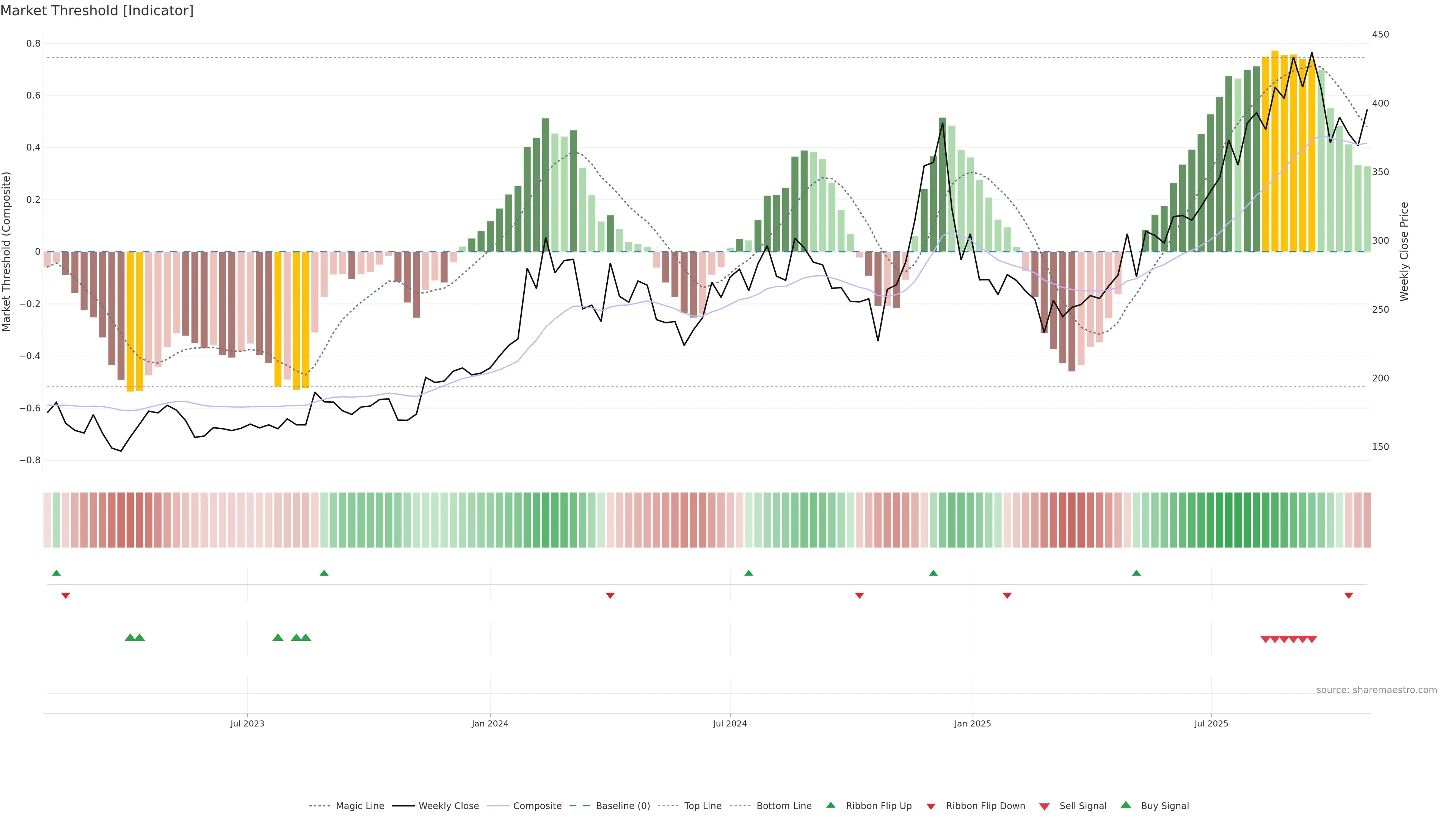Click the Weekly Close Price axis title
This screenshot has width=1456, height=819.
1404,251
